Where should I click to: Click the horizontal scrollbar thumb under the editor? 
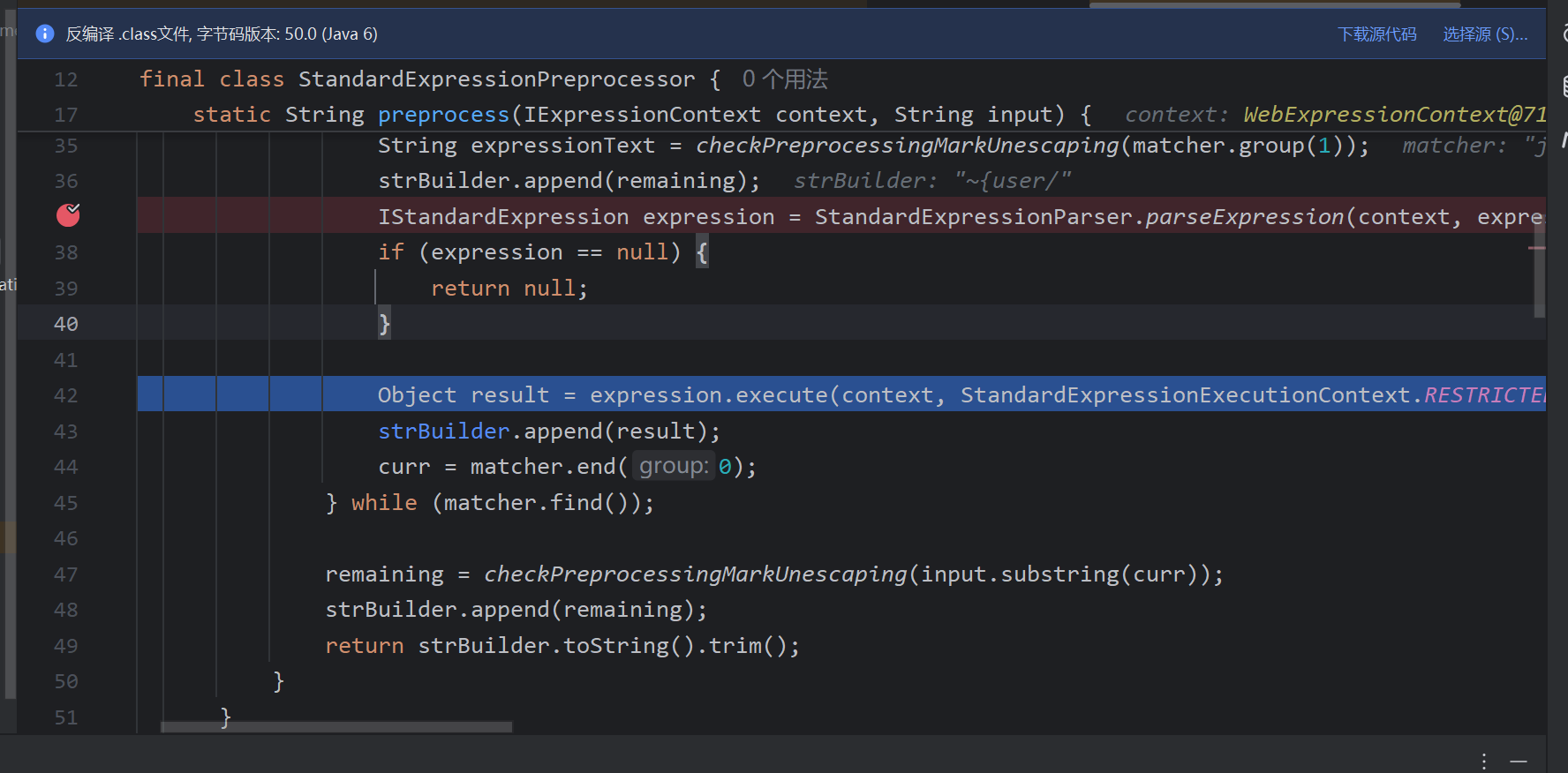336,727
